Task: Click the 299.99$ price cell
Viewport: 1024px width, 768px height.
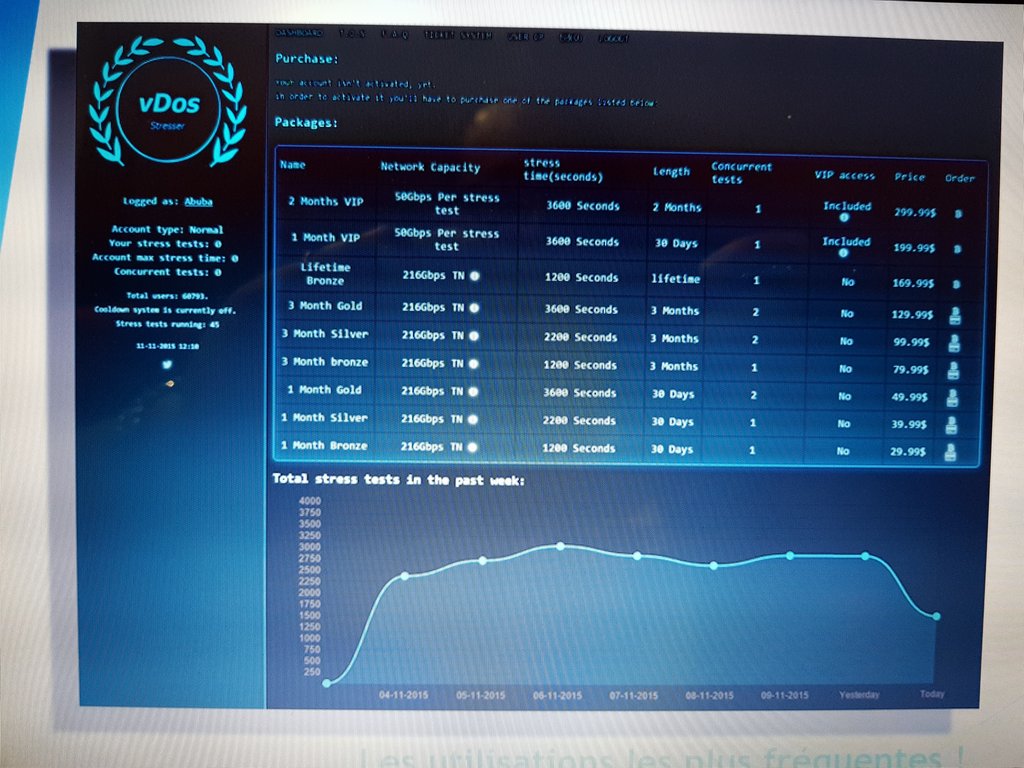Action: point(915,212)
